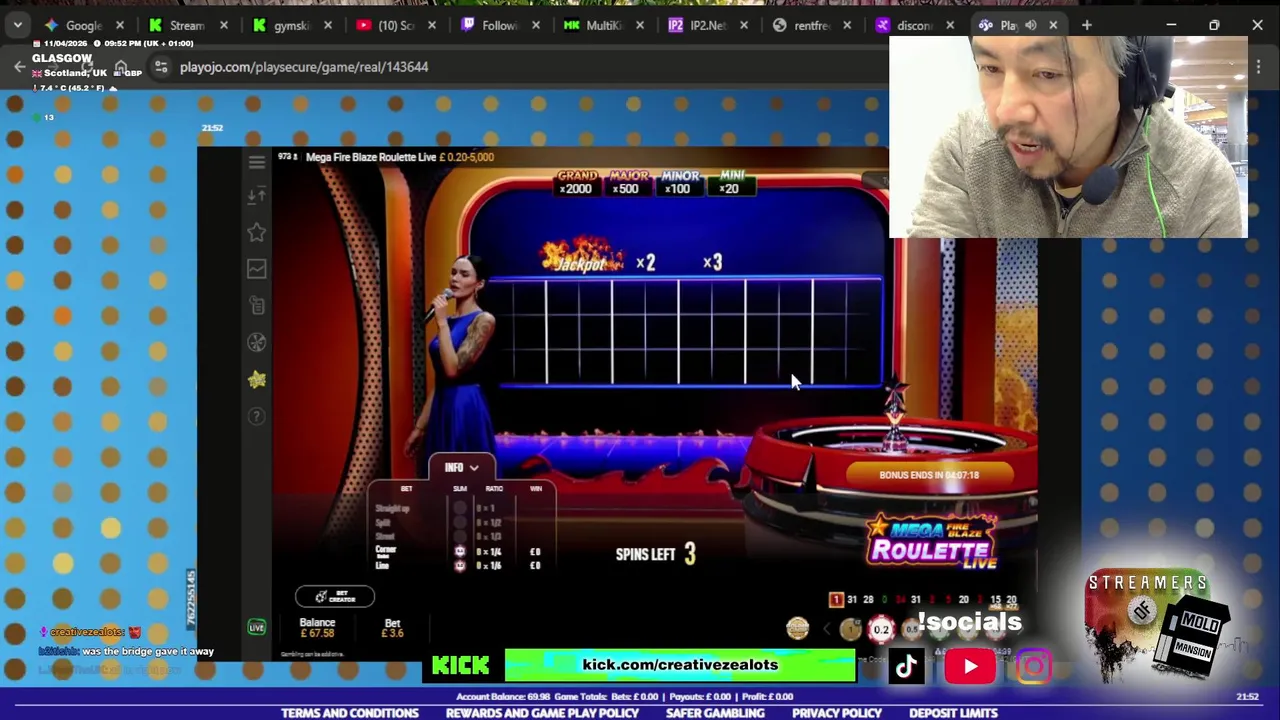
Task: Click the Bet £3.6 display
Action: click(392, 627)
